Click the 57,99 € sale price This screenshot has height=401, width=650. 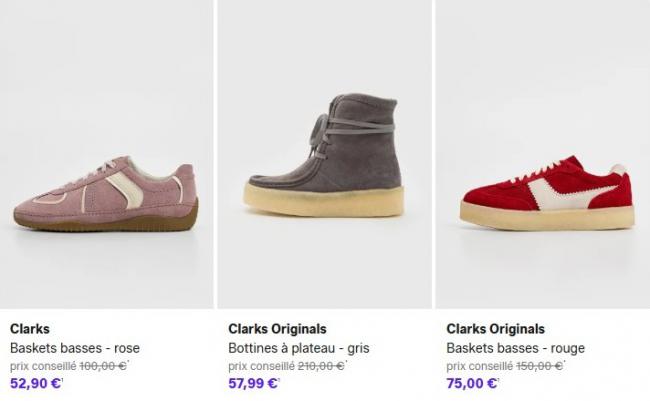tap(253, 382)
